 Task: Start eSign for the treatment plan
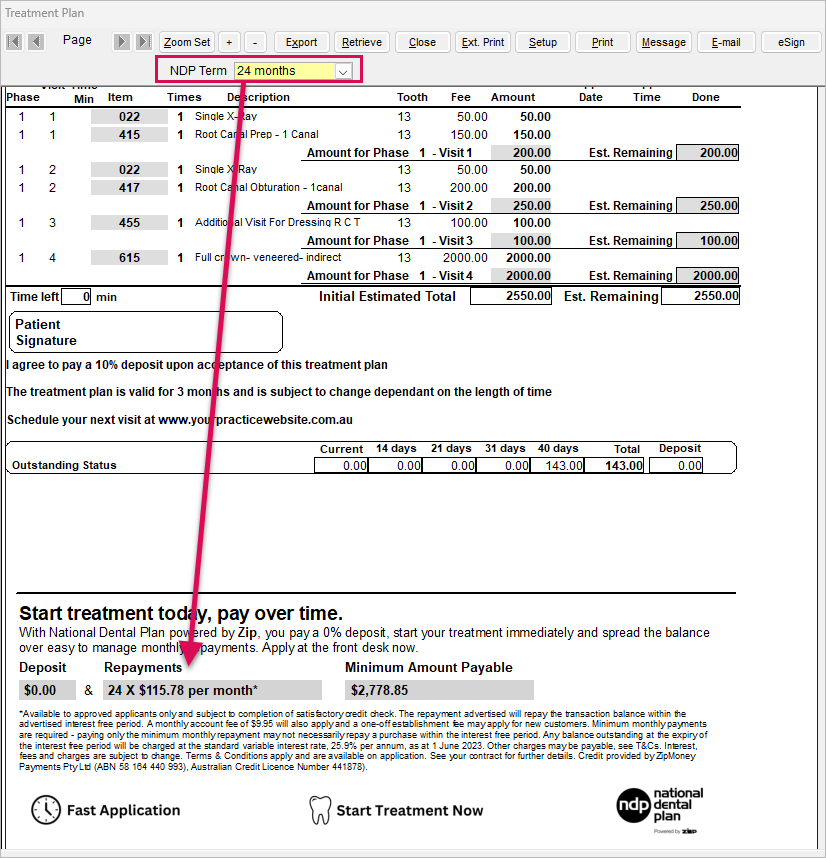pyautogui.click(x=791, y=42)
